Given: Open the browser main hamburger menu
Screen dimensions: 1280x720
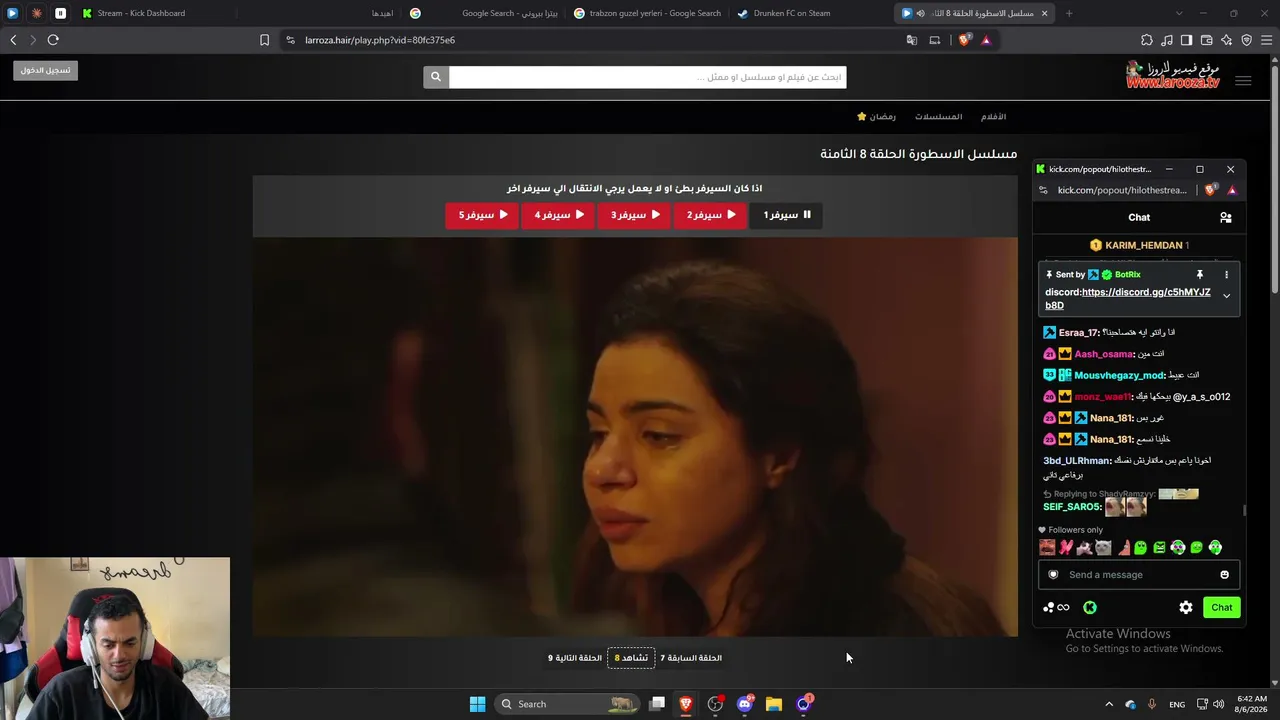Looking at the screenshot, I should (x=1267, y=40).
